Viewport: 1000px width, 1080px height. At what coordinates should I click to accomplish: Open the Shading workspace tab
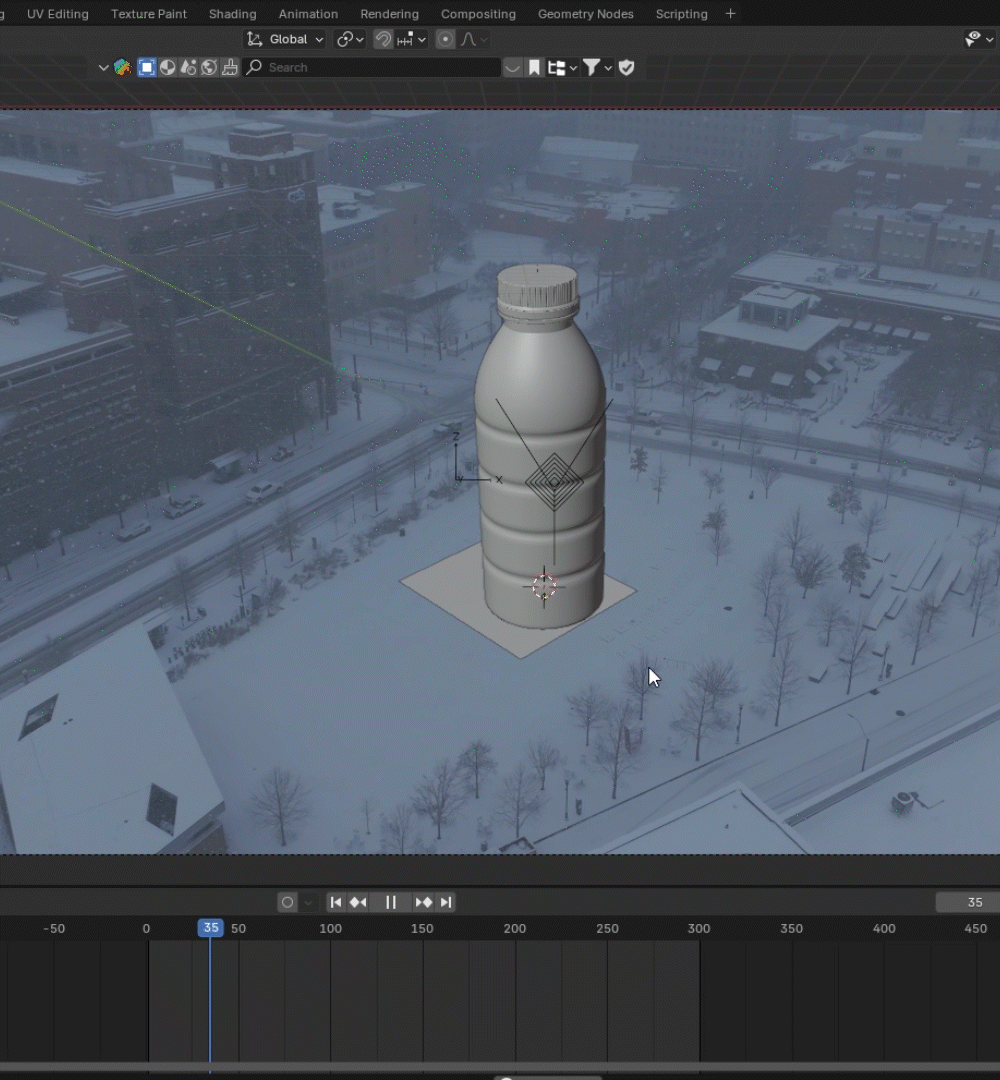pos(232,14)
